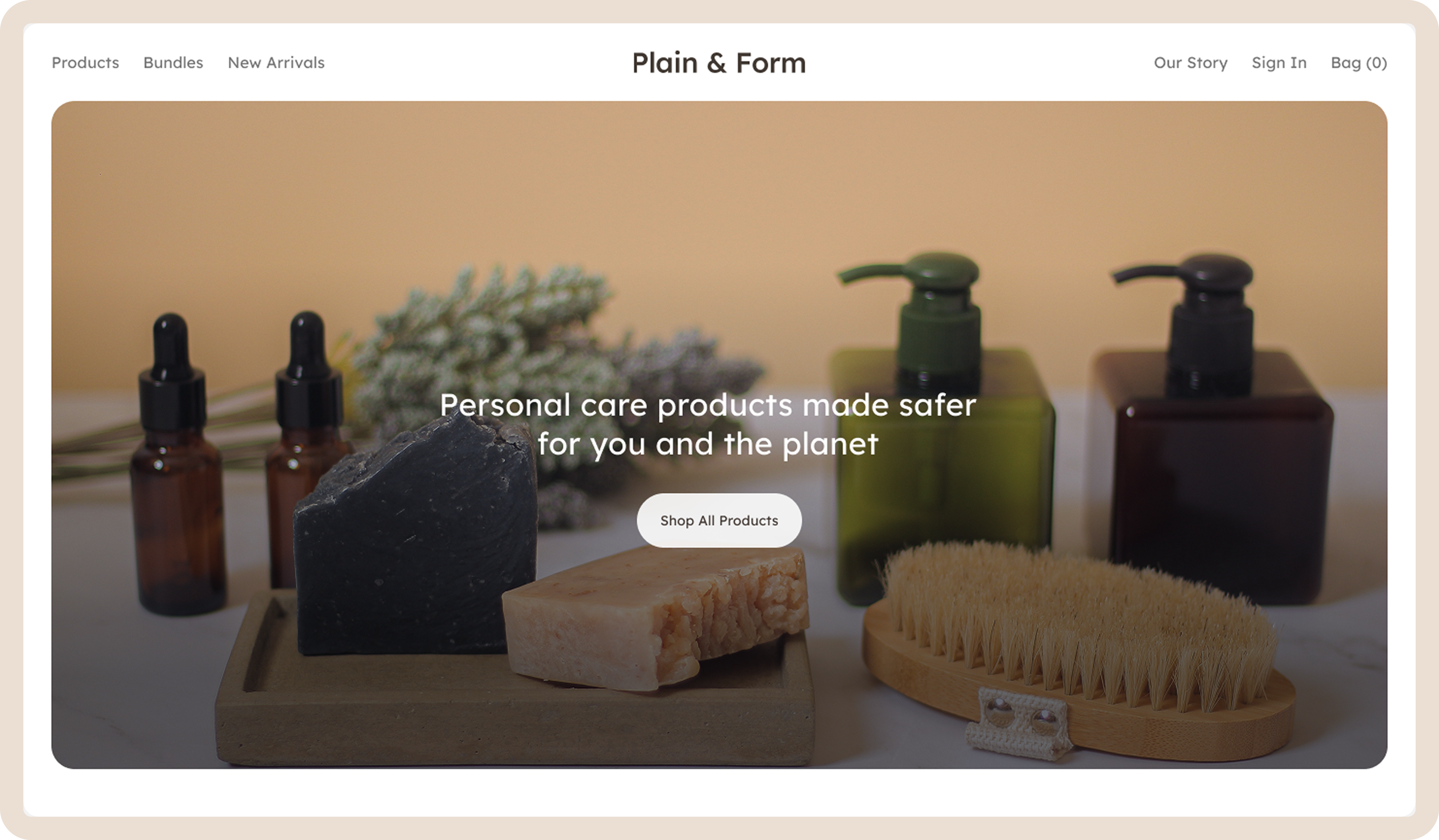Open New Arrivals in the header
Image resolution: width=1439 pixels, height=840 pixels.
click(x=276, y=63)
